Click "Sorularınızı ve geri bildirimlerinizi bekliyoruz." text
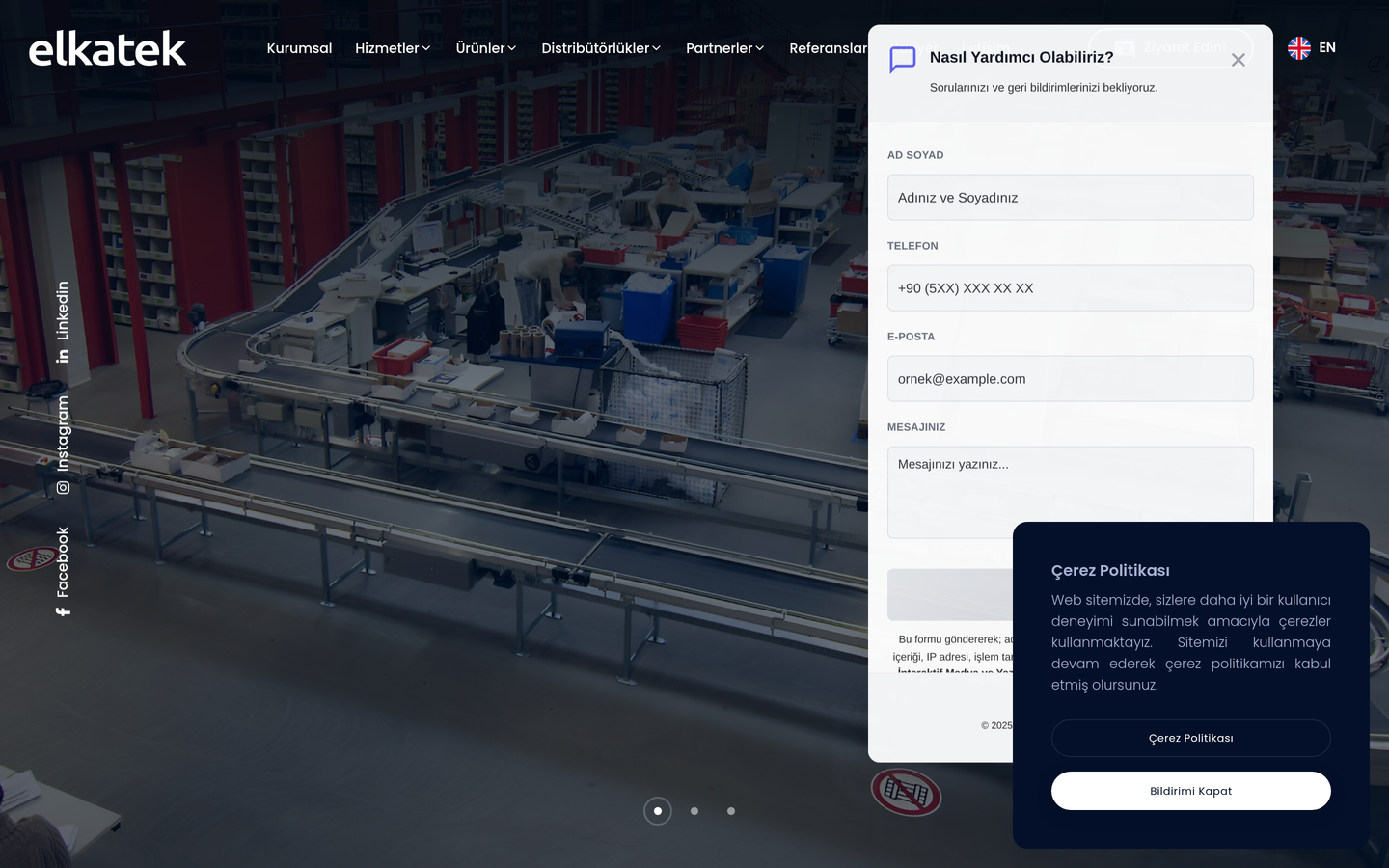1389x868 pixels. [1044, 87]
